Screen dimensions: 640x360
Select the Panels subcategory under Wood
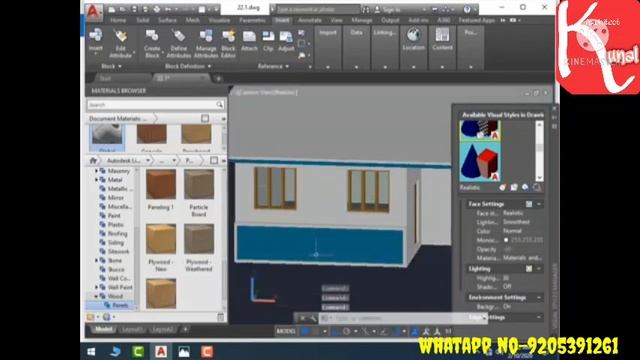pos(120,305)
